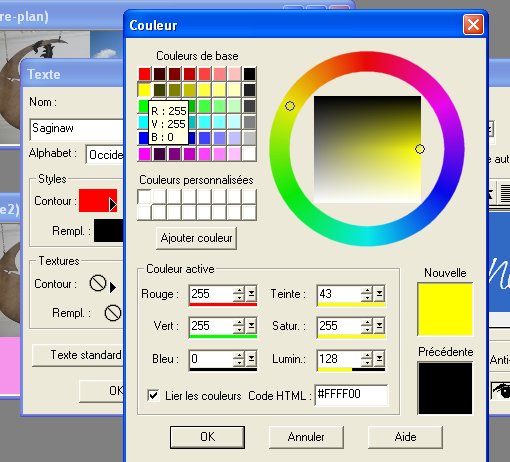Image resolution: width=510 pixels, height=462 pixels.
Task: Expand the Styles Contour color arrow
Action: tap(113, 204)
